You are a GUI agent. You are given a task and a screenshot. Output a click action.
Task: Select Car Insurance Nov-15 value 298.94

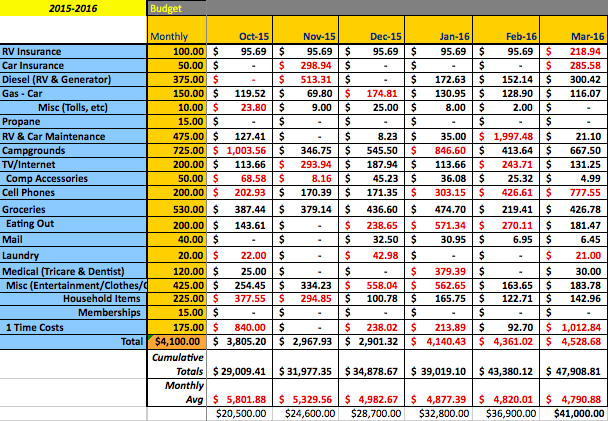tap(306, 66)
